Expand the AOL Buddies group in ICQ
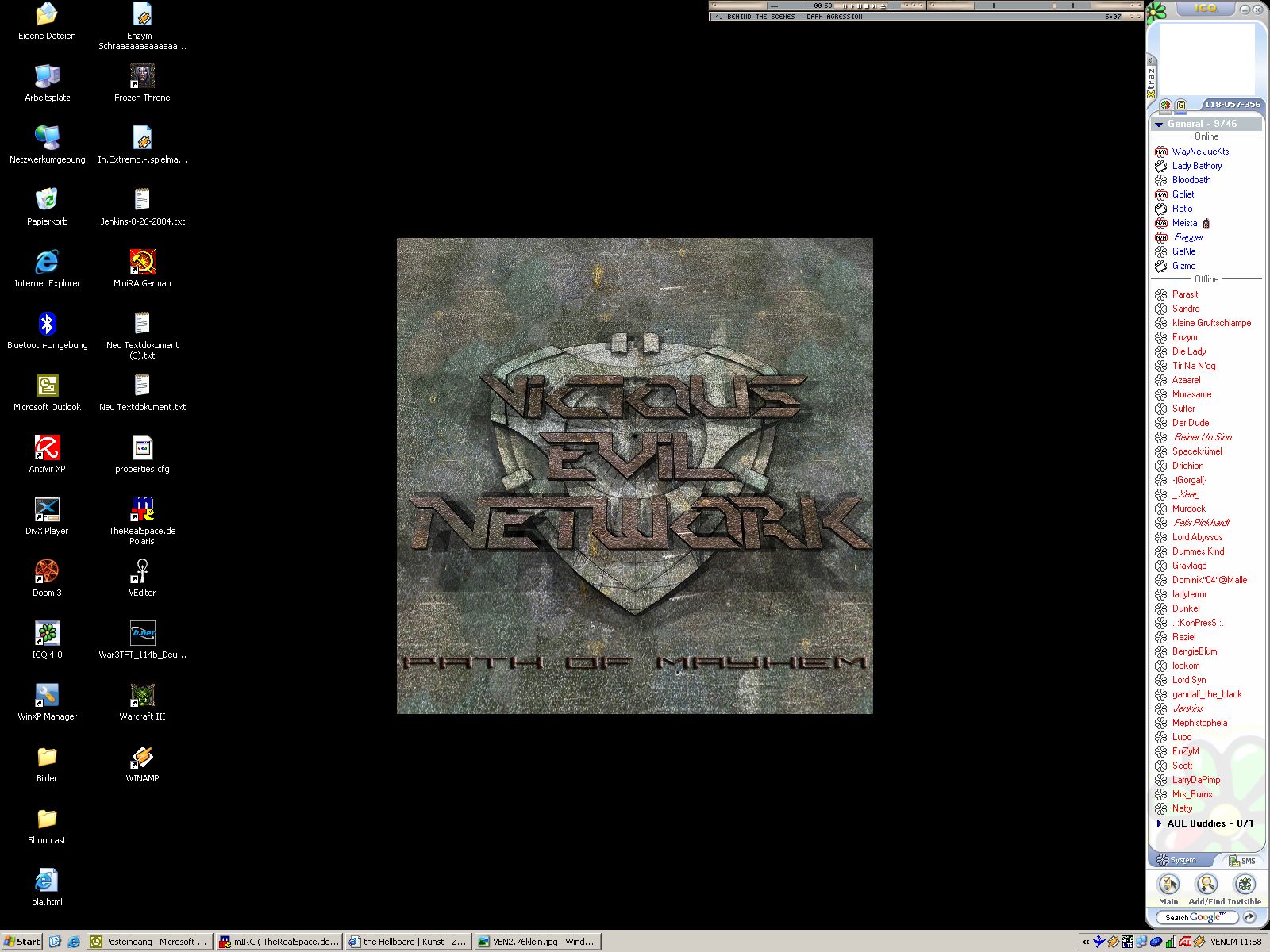1270x952 pixels. tap(1159, 823)
